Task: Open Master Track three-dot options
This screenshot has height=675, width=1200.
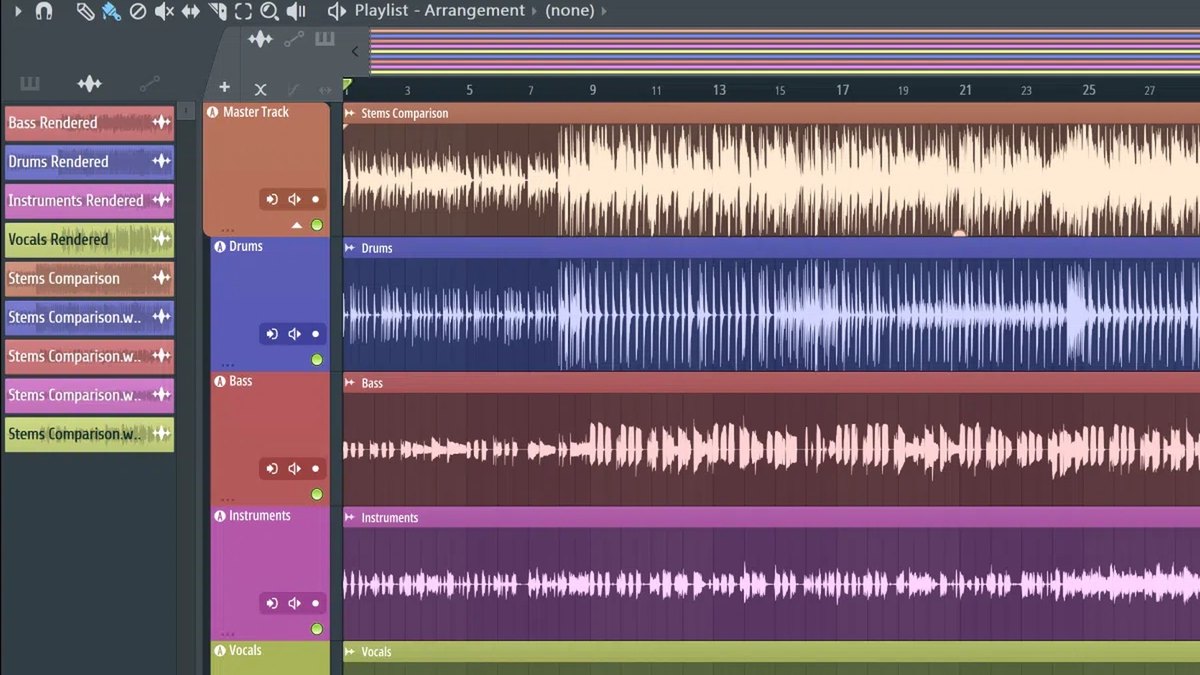Action: pyautogui.click(x=228, y=231)
